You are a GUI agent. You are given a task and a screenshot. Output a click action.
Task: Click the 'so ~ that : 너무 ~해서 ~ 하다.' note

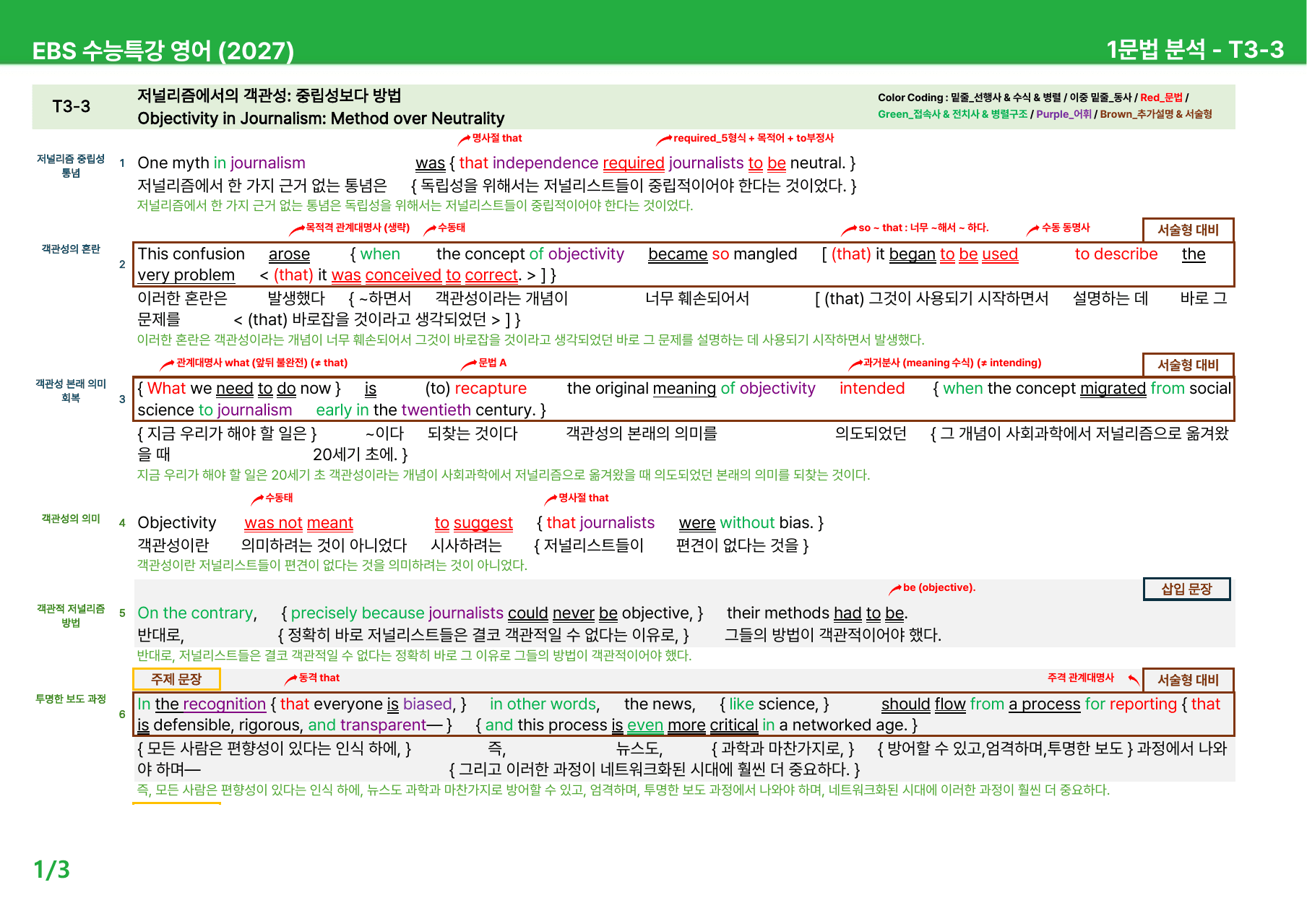point(923,228)
